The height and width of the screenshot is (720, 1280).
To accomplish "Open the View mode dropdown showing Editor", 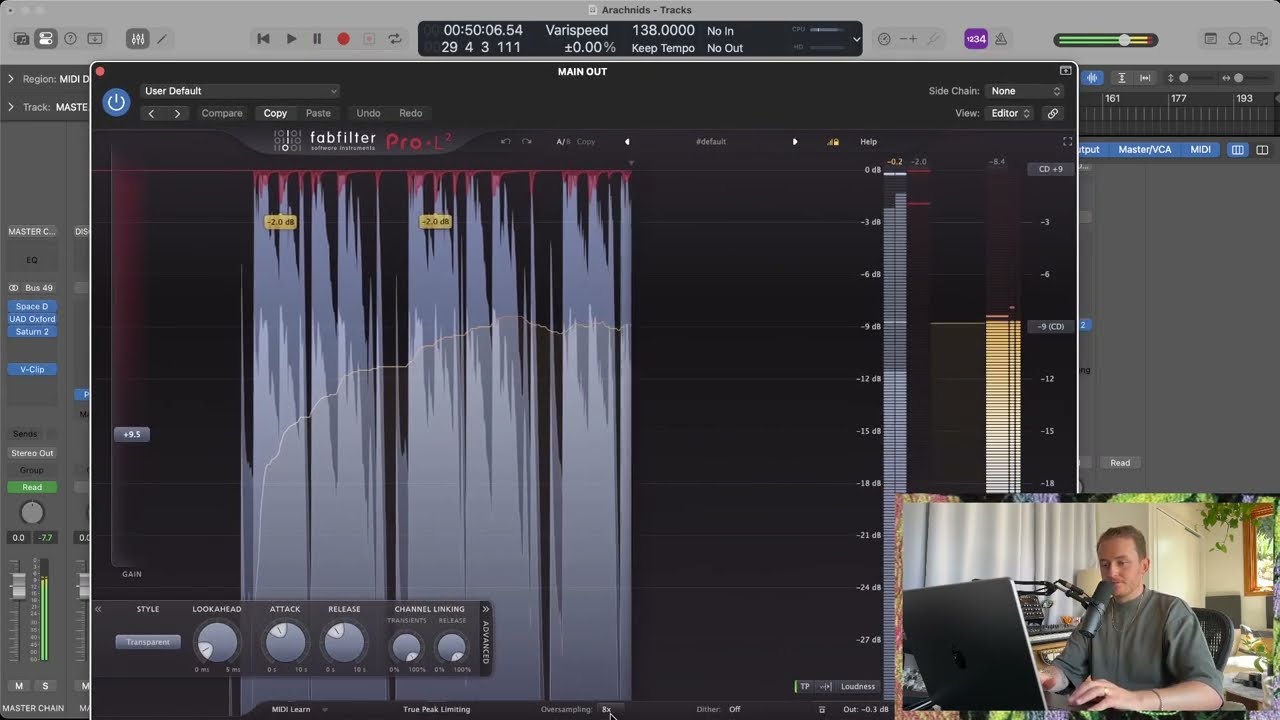I will [1010, 113].
